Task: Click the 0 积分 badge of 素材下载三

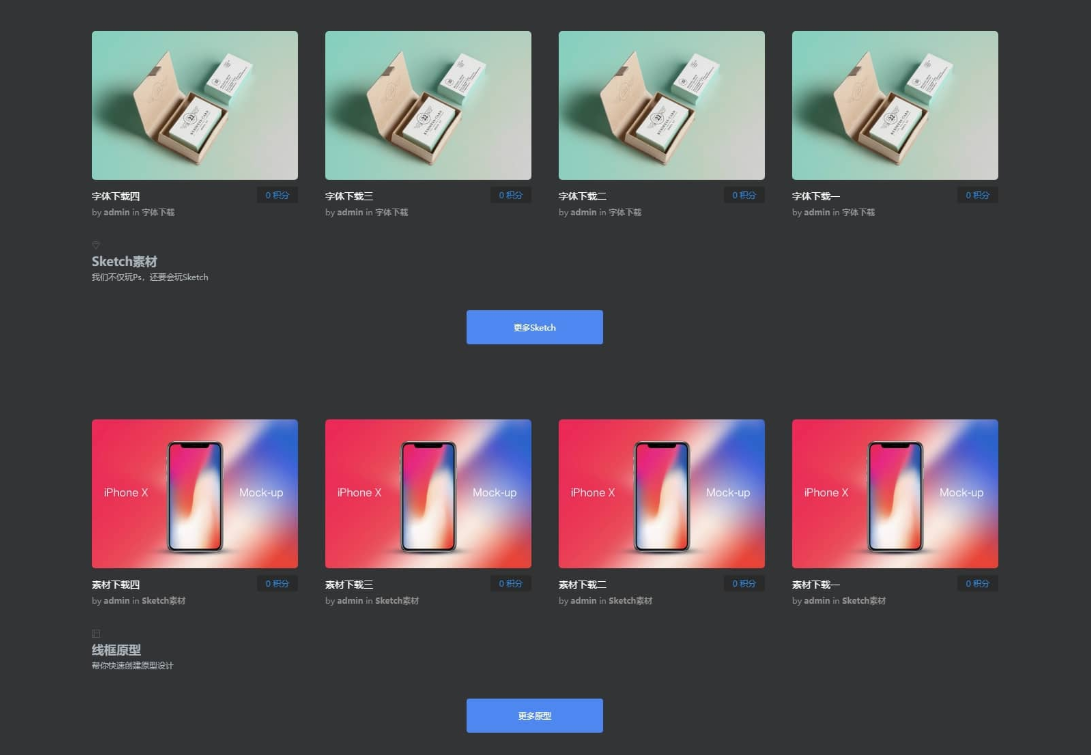Action: pos(510,584)
